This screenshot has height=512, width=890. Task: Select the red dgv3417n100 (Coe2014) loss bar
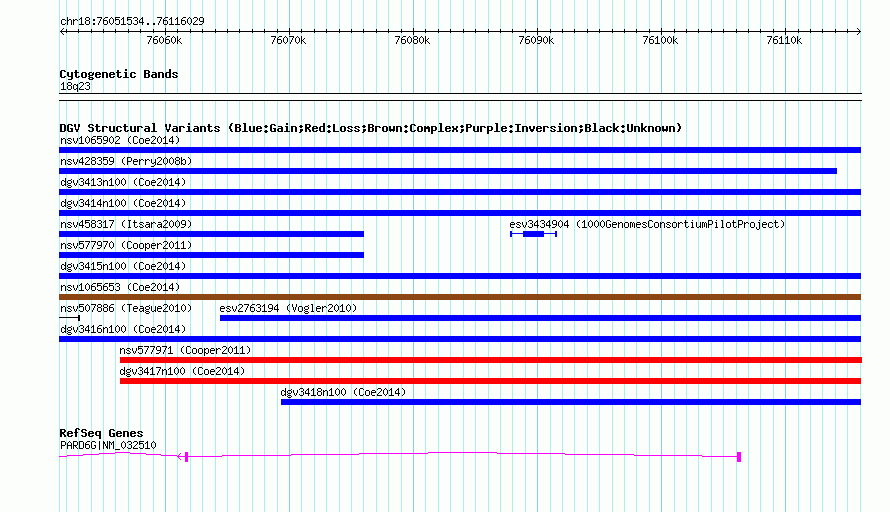(490, 381)
